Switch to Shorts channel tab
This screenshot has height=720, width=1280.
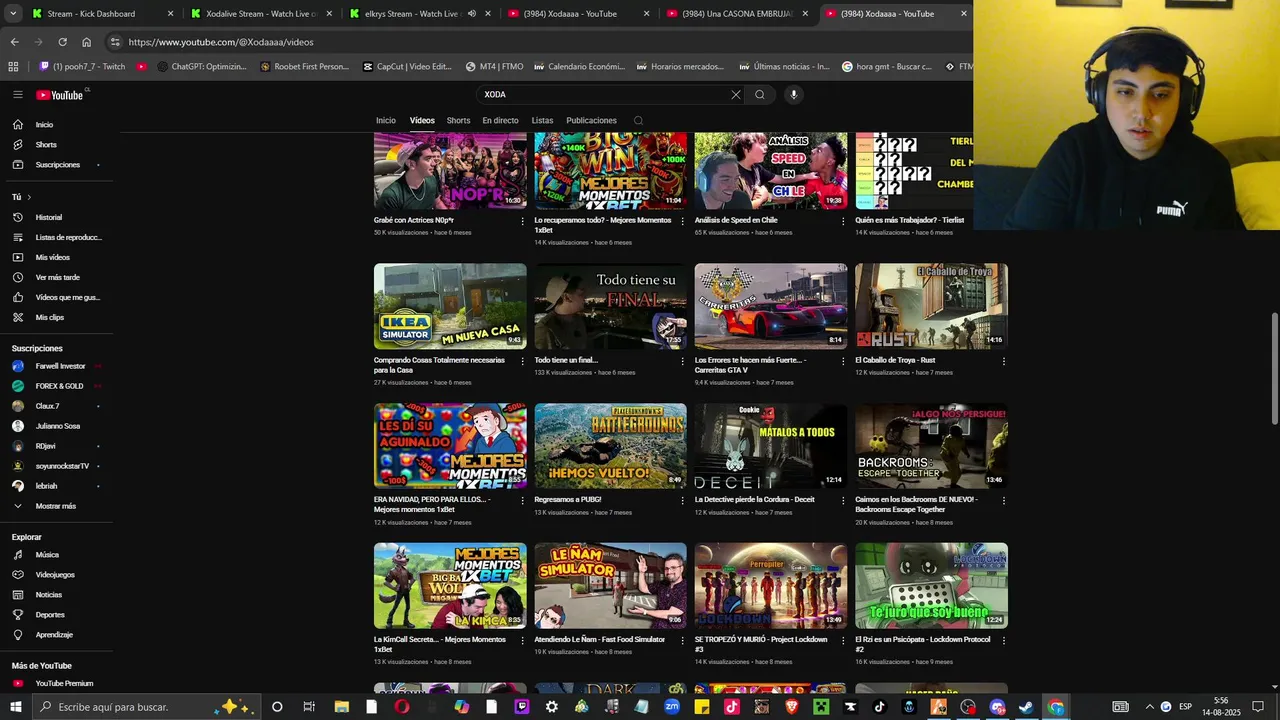click(x=458, y=121)
